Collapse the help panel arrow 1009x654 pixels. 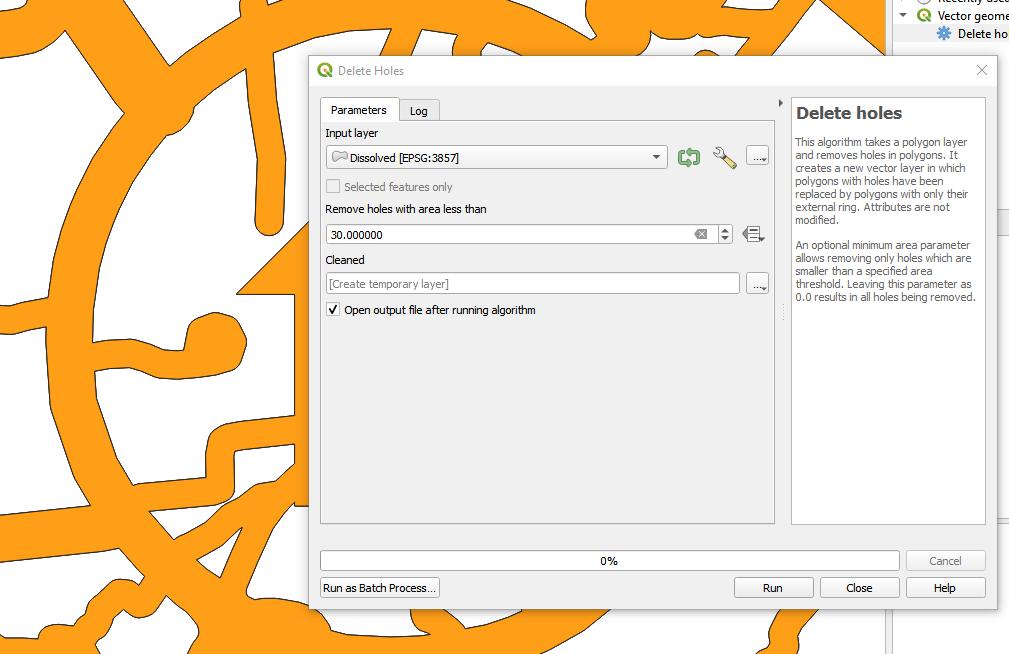tap(781, 103)
